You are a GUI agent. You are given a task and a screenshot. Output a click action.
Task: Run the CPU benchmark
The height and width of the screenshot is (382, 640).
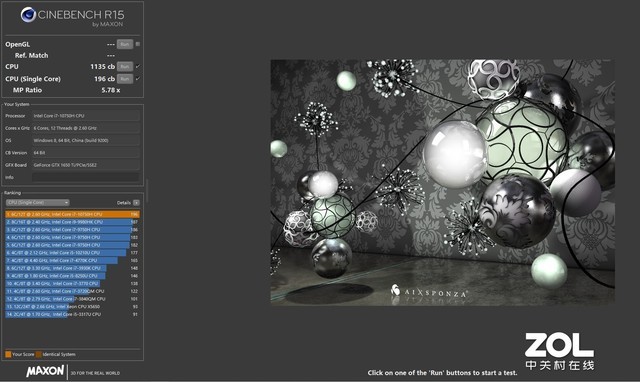125,66
